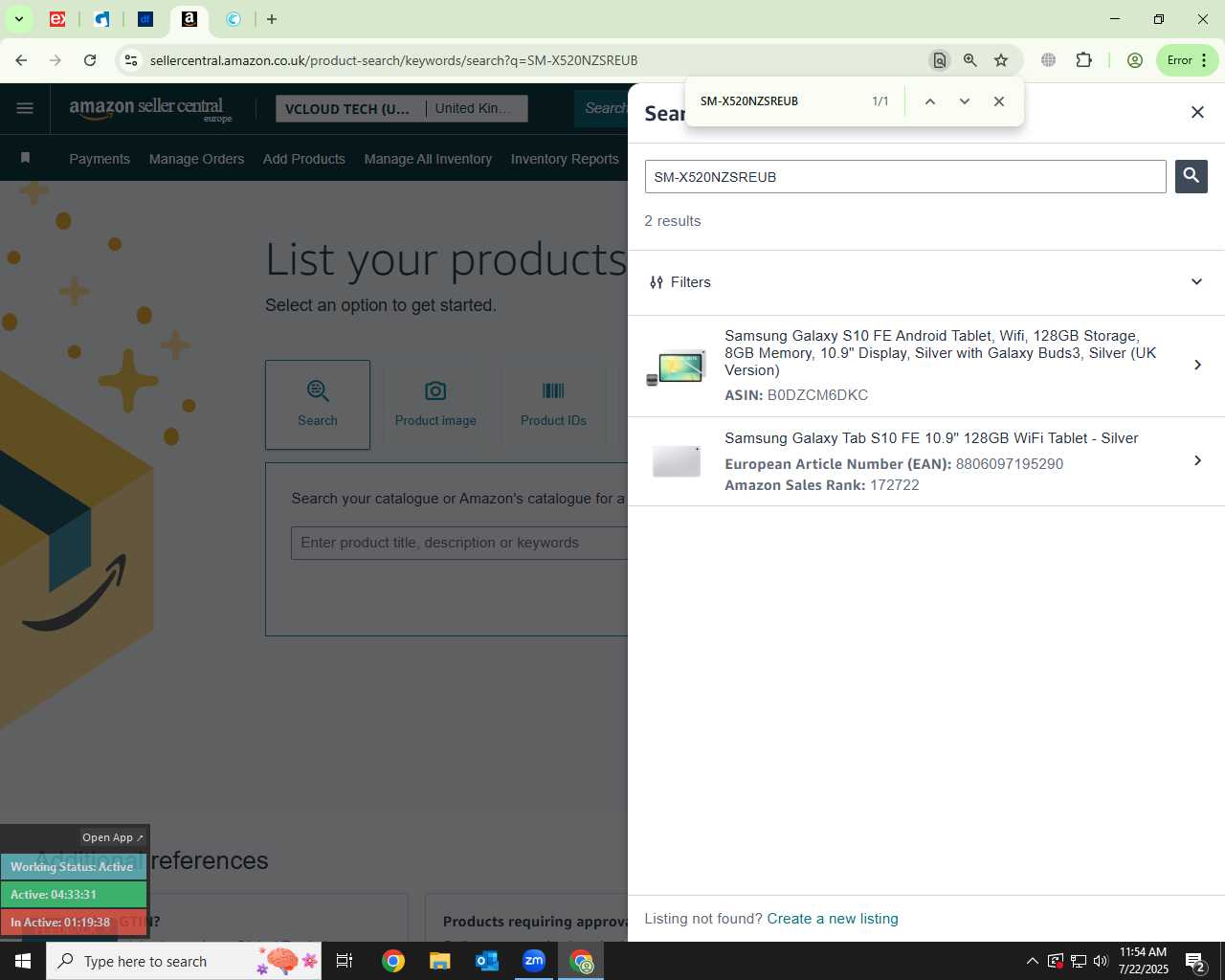Go to previous find-in-page match

pos(929,101)
